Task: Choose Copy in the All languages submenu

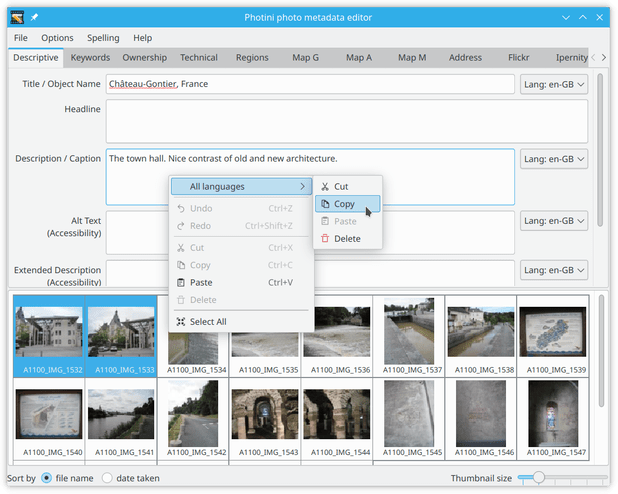Action: click(x=348, y=204)
